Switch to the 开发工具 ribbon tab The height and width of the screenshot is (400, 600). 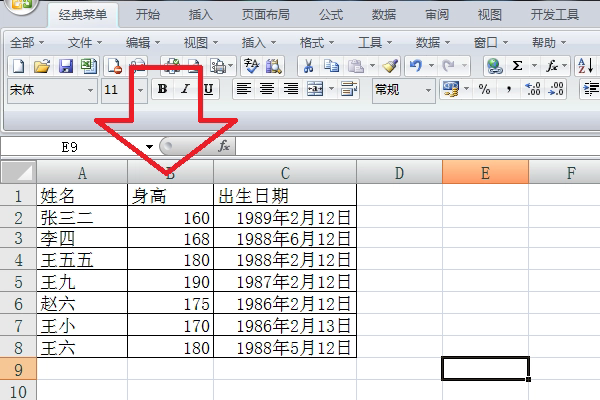point(554,15)
